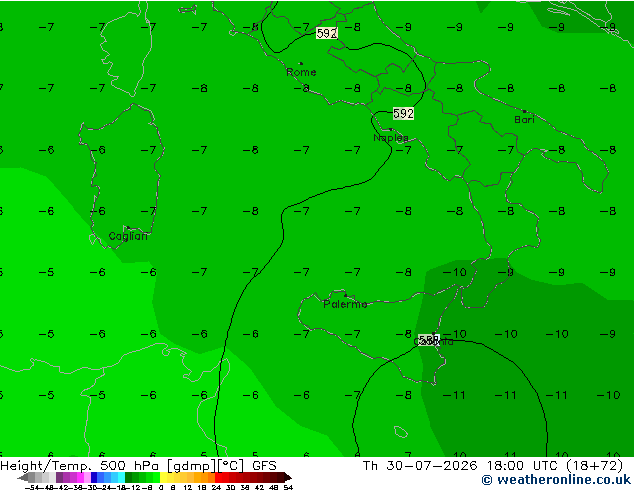The width and height of the screenshot is (634, 490).
Task: Click the 592 contour label above Naples
Action: (x=403, y=114)
